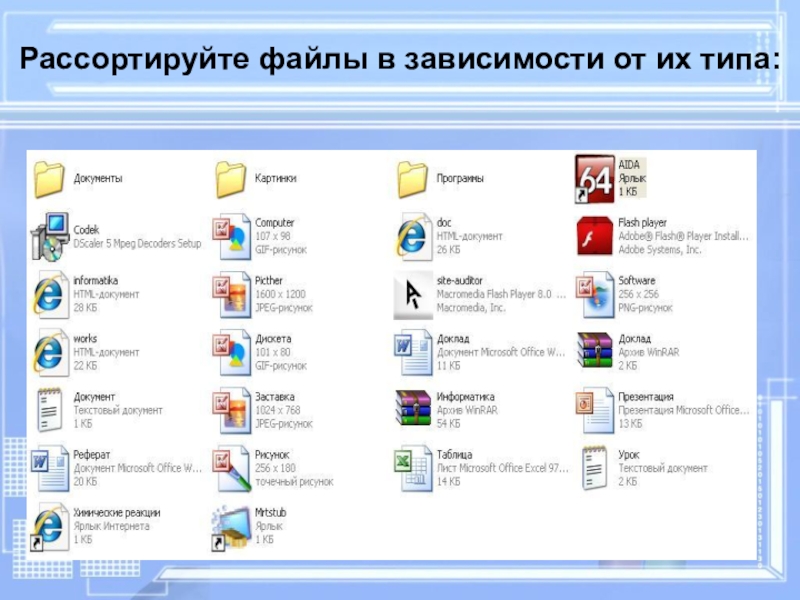Select the Mrtstub shortcut icon

click(231, 527)
